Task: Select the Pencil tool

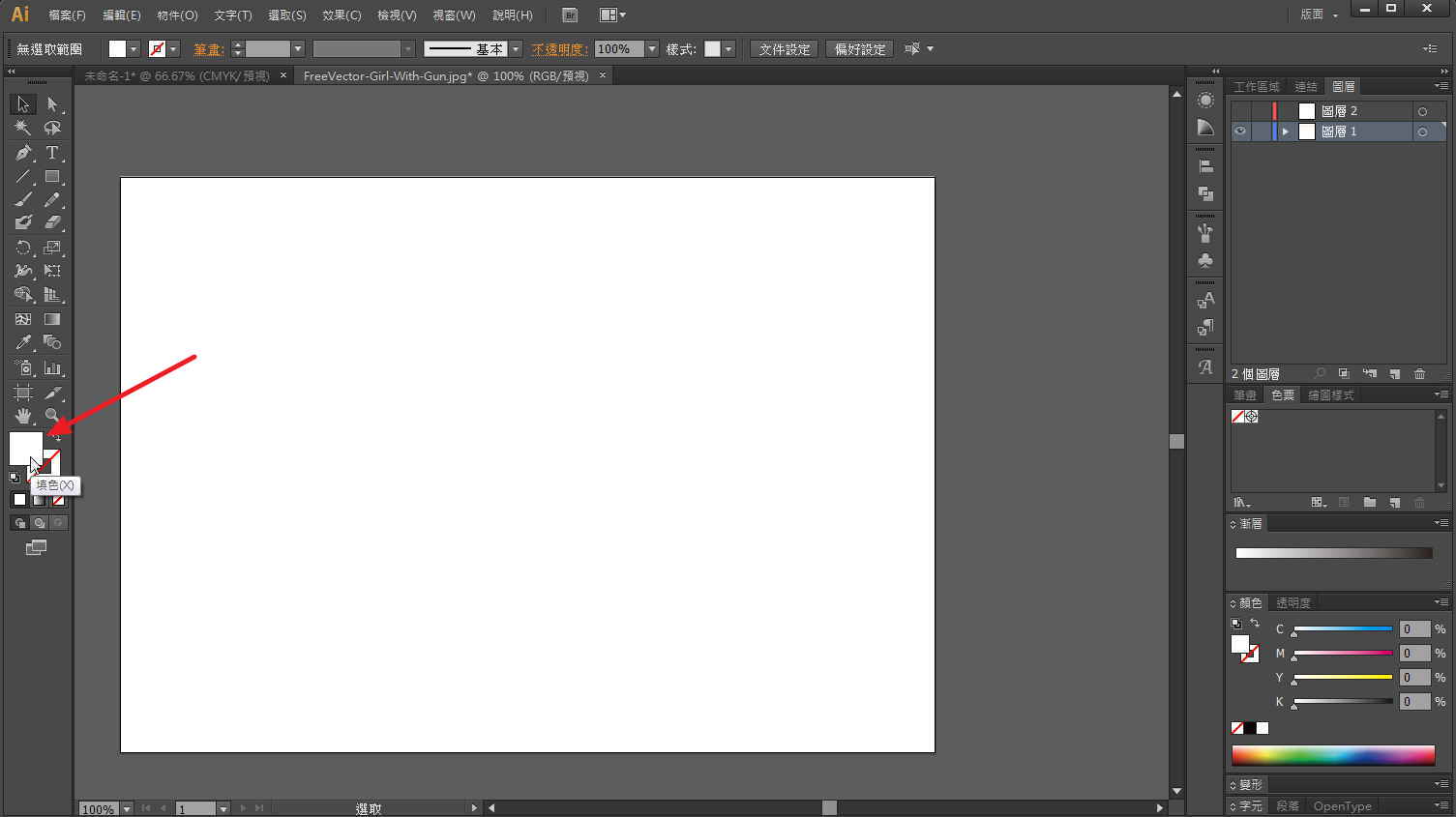Action: (52, 199)
